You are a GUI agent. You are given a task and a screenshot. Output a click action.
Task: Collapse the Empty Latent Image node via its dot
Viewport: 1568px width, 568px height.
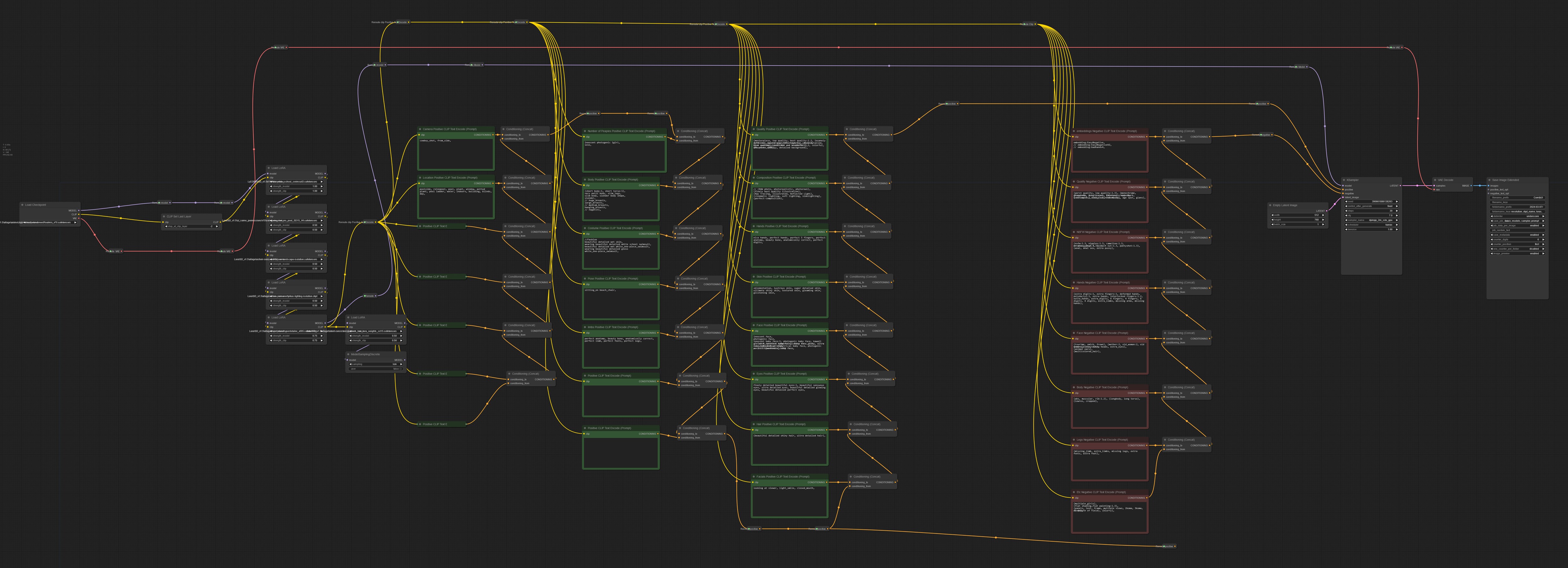point(1270,205)
